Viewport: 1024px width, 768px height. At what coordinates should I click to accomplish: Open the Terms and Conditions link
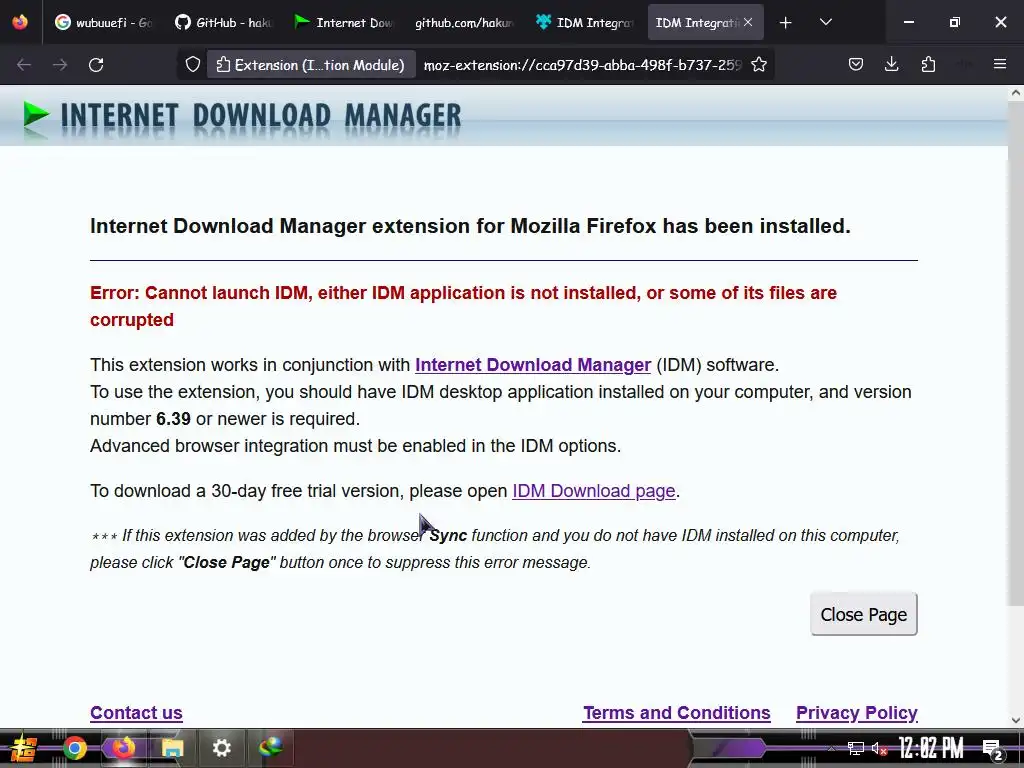(x=677, y=712)
